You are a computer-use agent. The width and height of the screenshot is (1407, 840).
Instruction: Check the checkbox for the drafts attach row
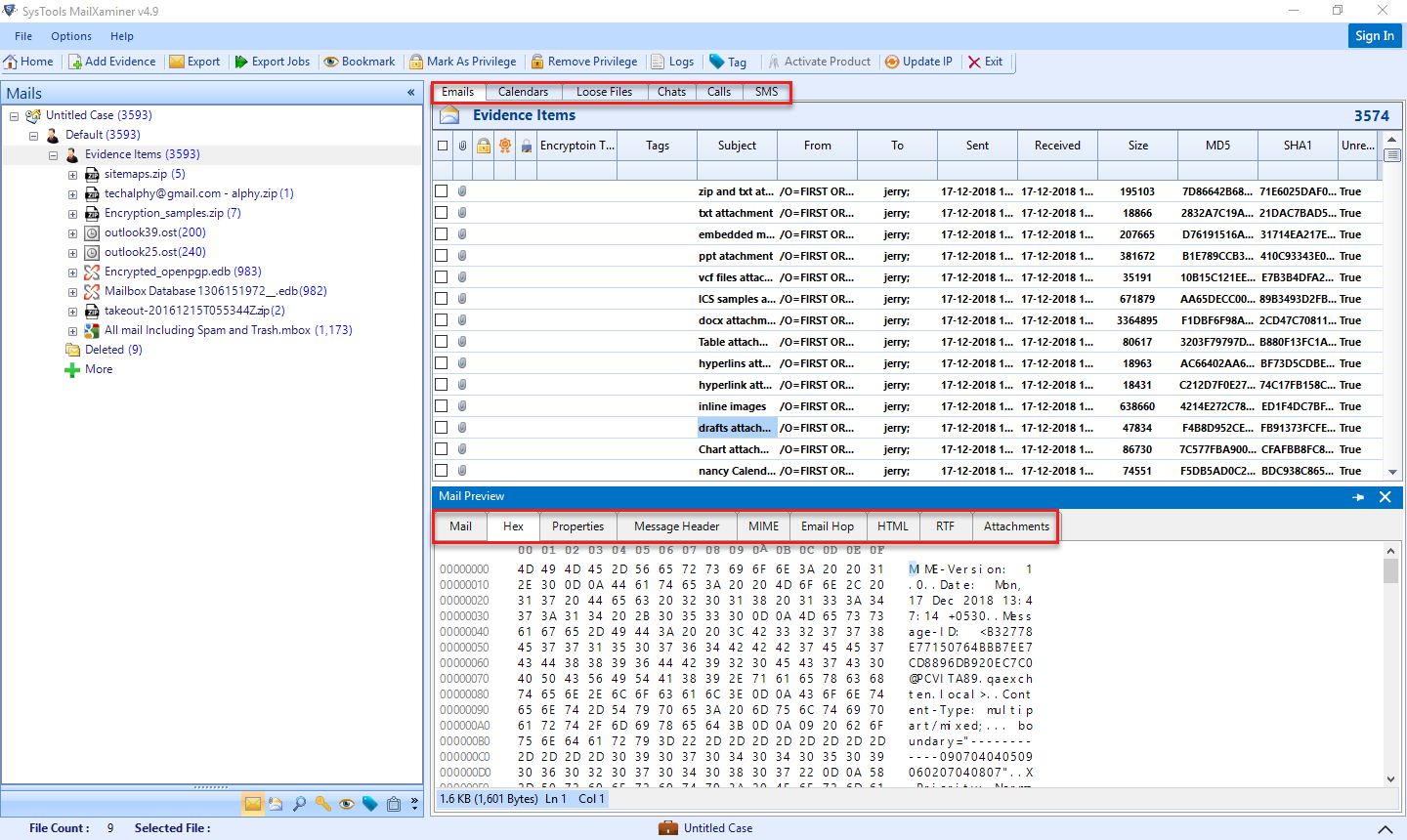tap(441, 428)
